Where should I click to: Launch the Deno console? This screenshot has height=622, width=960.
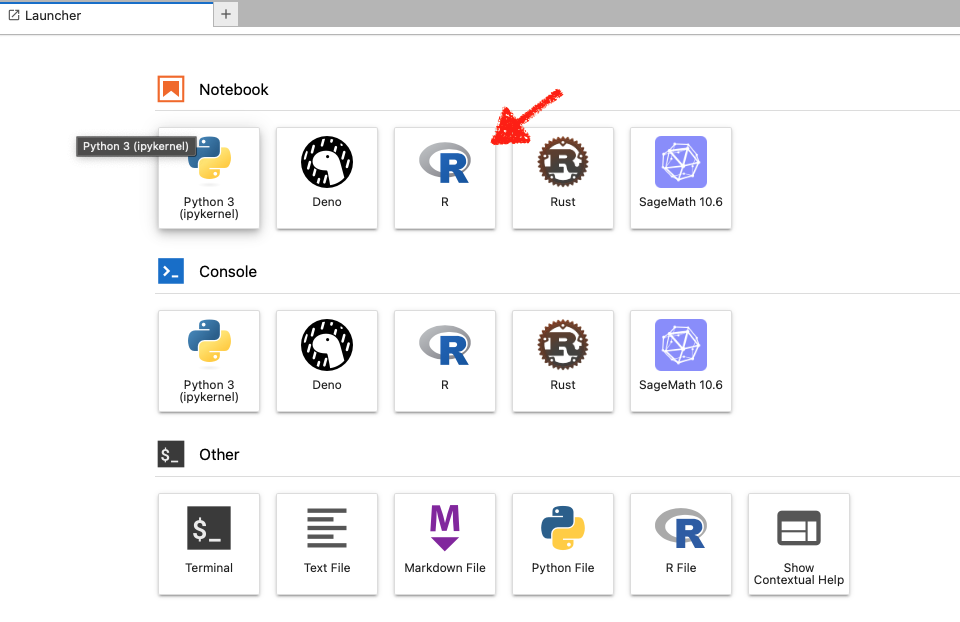coord(327,361)
